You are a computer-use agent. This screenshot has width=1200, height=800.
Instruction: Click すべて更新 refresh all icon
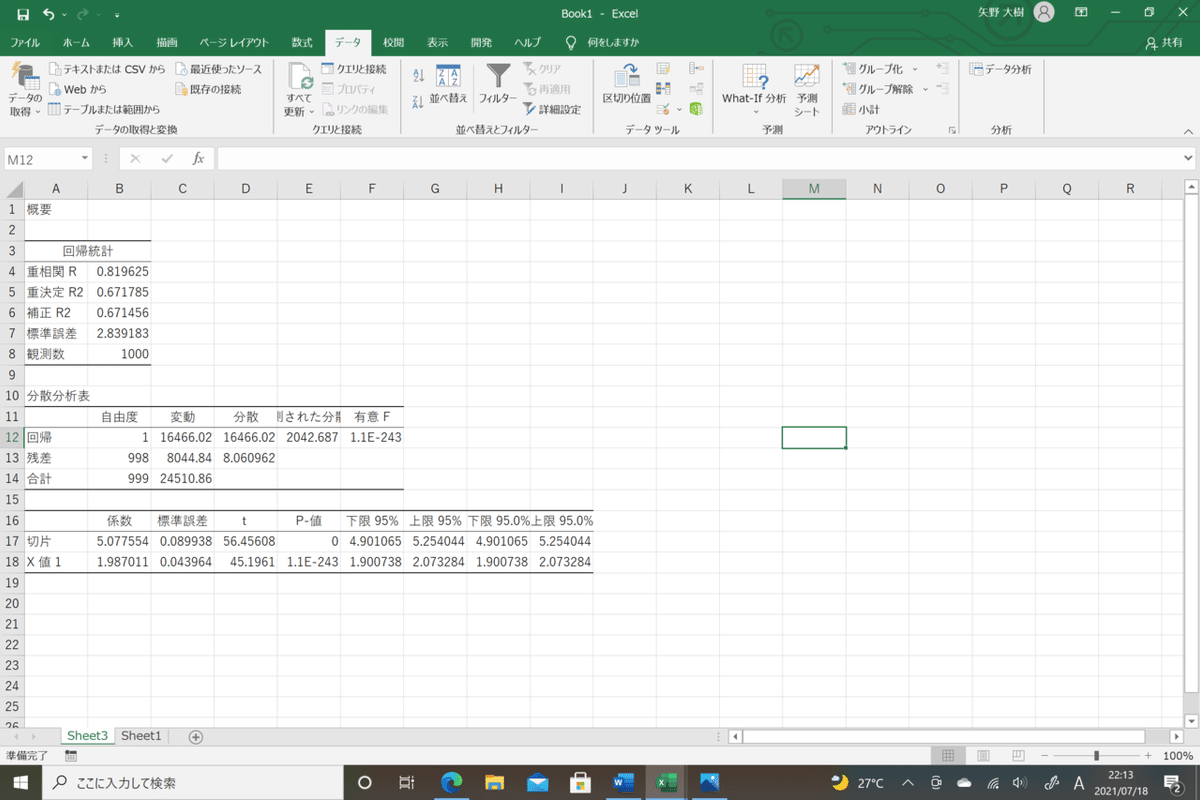point(299,90)
